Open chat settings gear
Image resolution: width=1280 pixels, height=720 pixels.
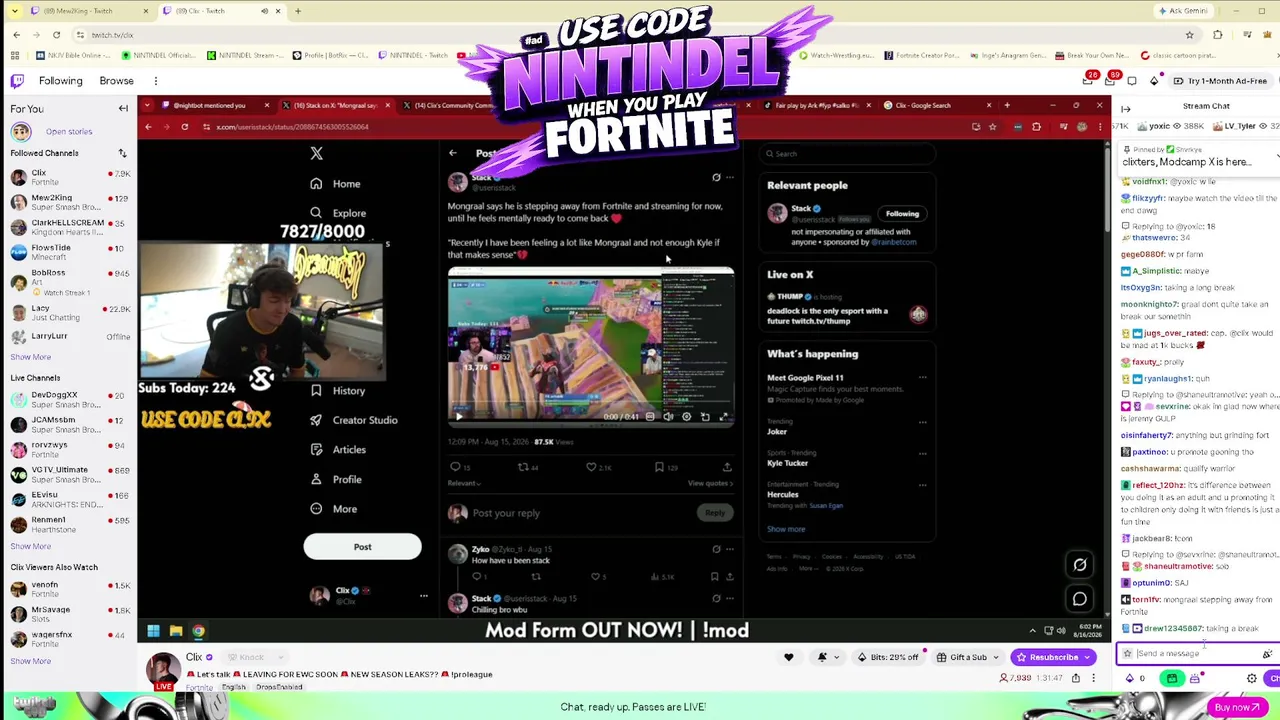point(1252,678)
